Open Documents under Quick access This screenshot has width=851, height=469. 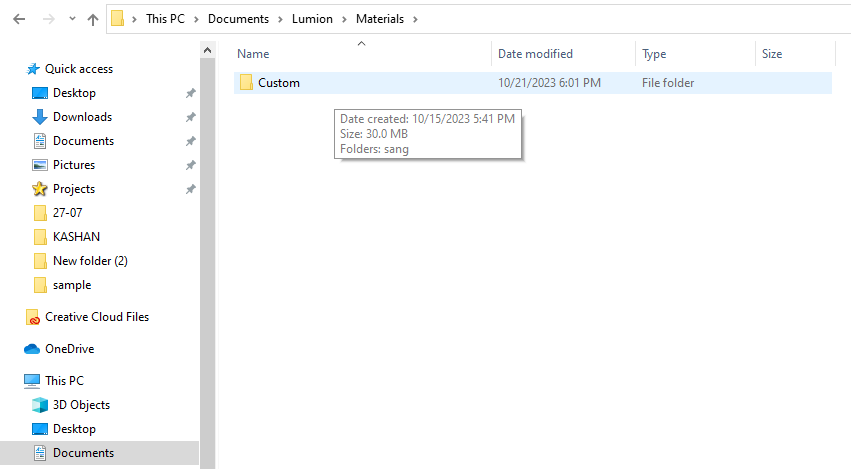click(84, 141)
